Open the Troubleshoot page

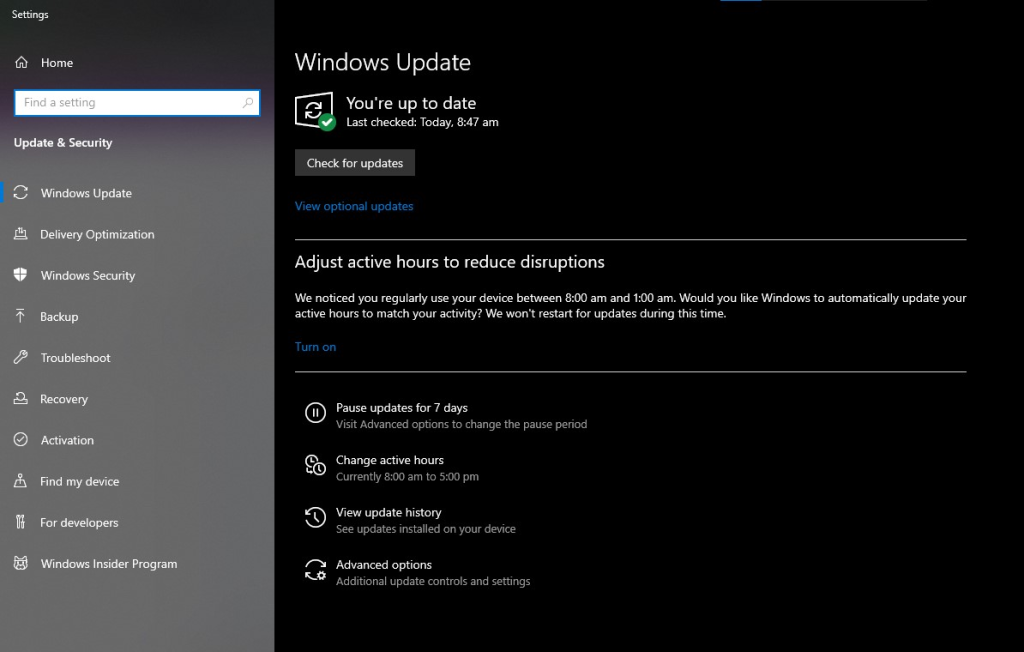75,358
